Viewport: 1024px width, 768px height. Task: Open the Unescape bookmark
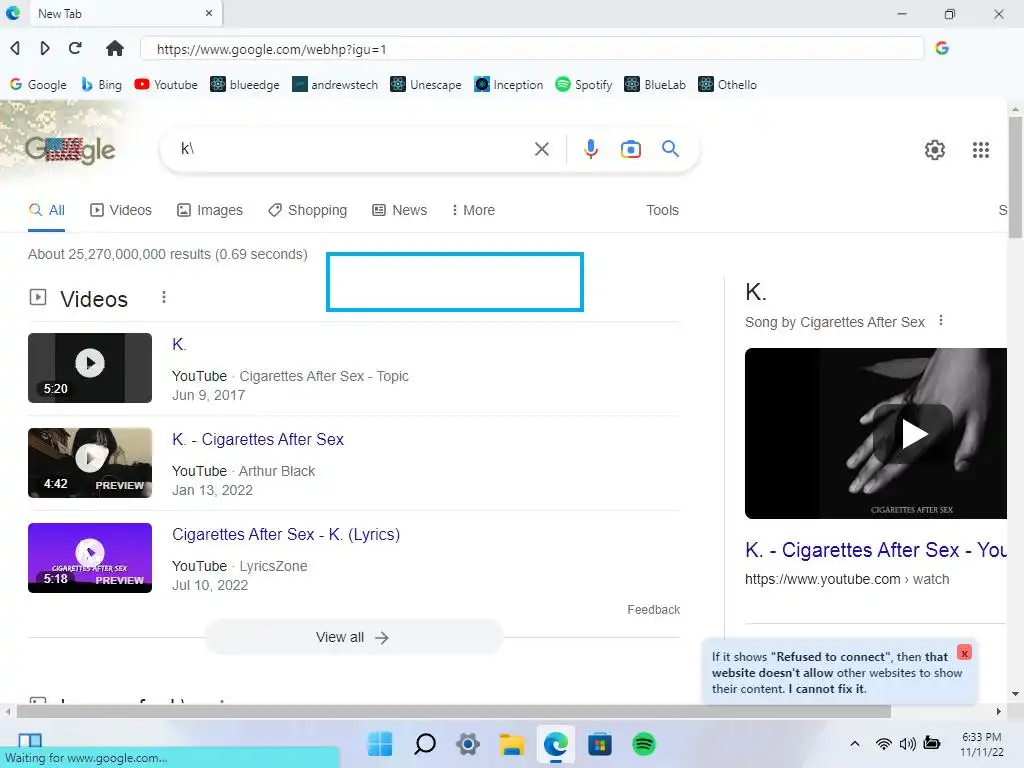point(426,85)
